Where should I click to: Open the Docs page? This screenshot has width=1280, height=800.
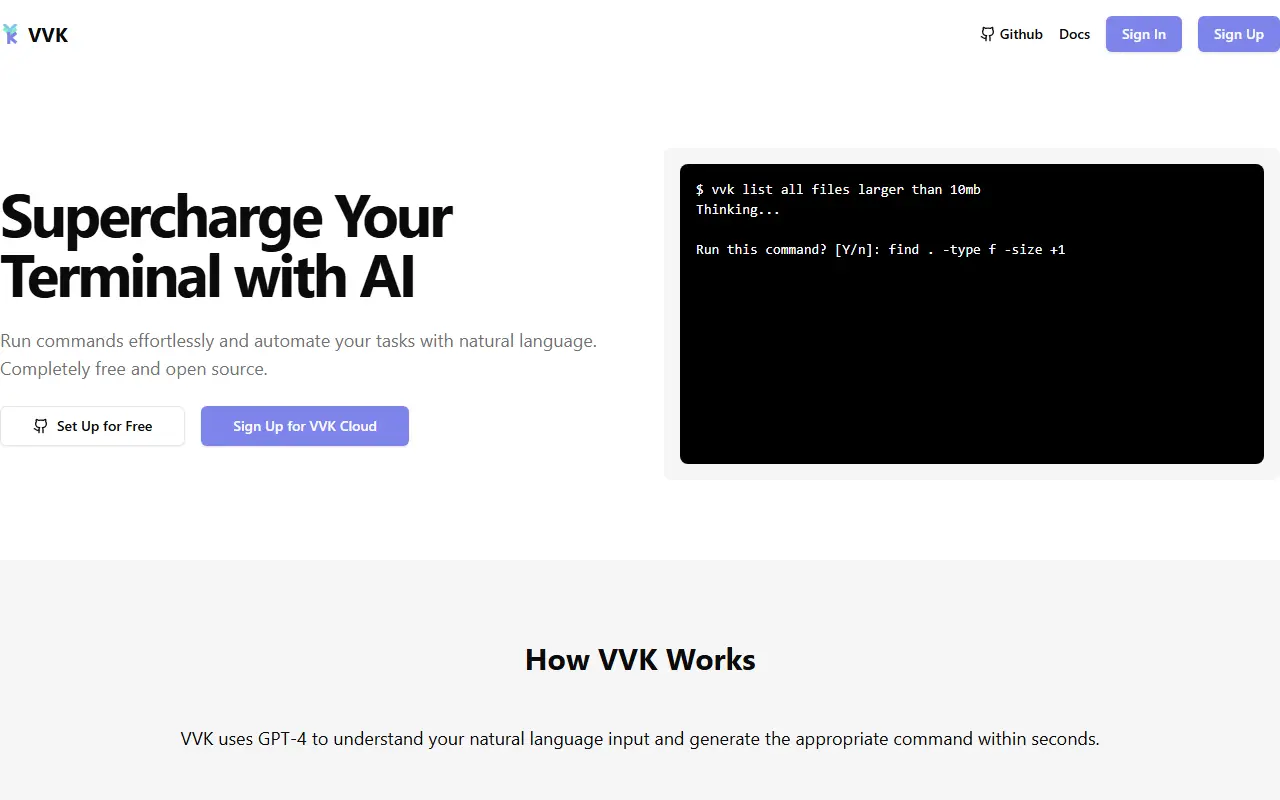click(1074, 34)
